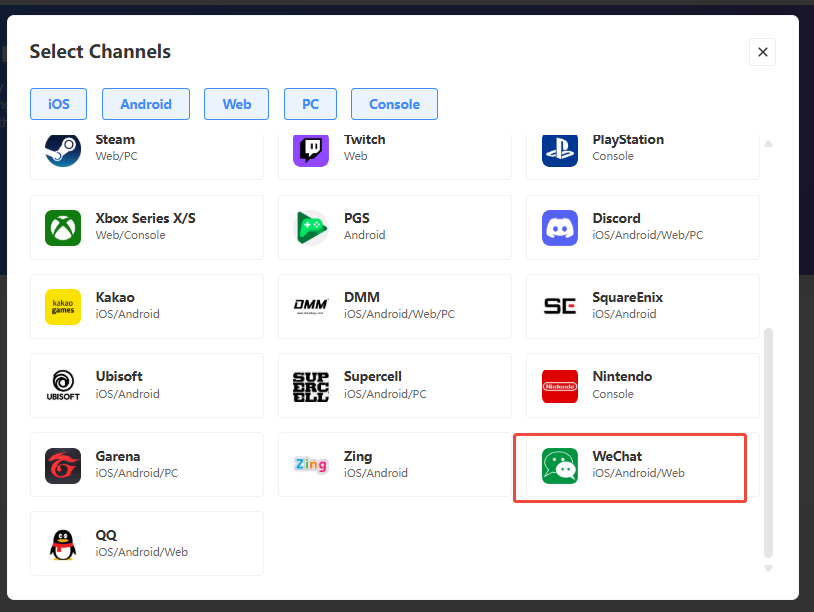This screenshot has width=814, height=612.
Task: Click the scrollbar down arrow
Action: click(x=768, y=568)
